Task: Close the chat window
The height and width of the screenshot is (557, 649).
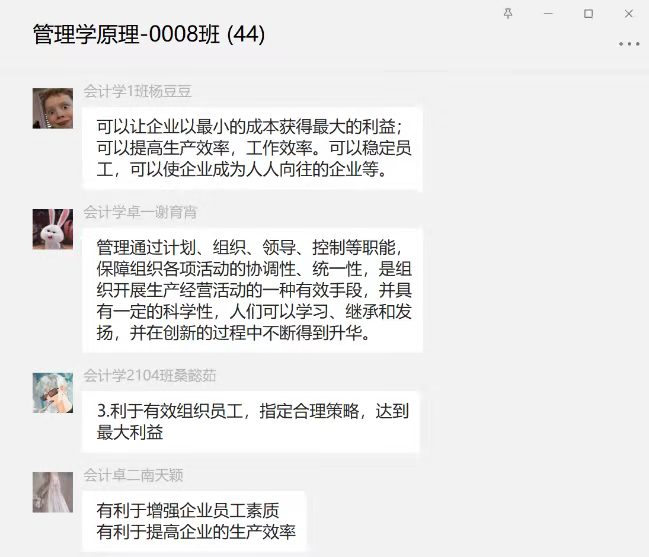Action: tap(629, 14)
